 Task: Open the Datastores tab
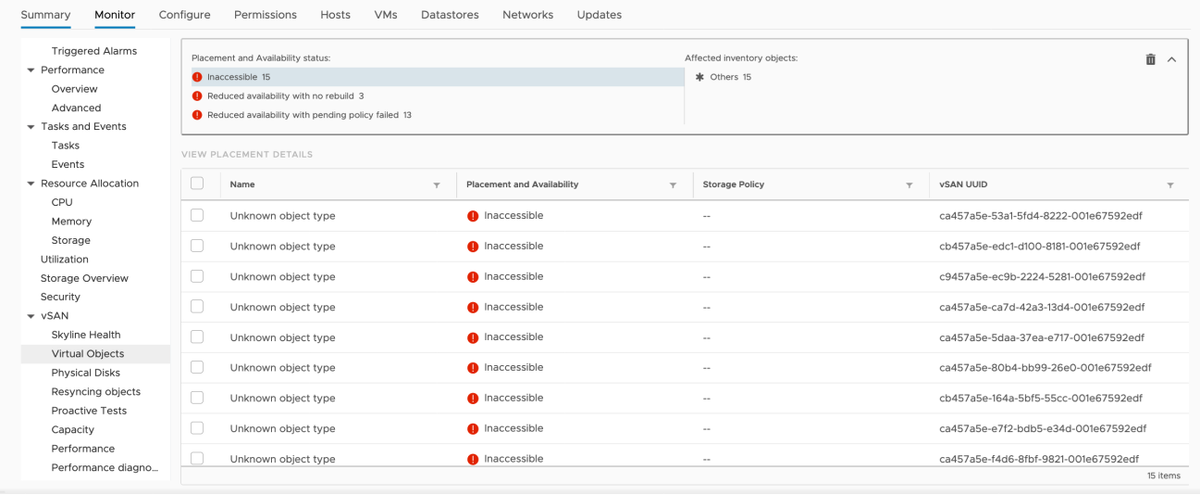coord(449,15)
